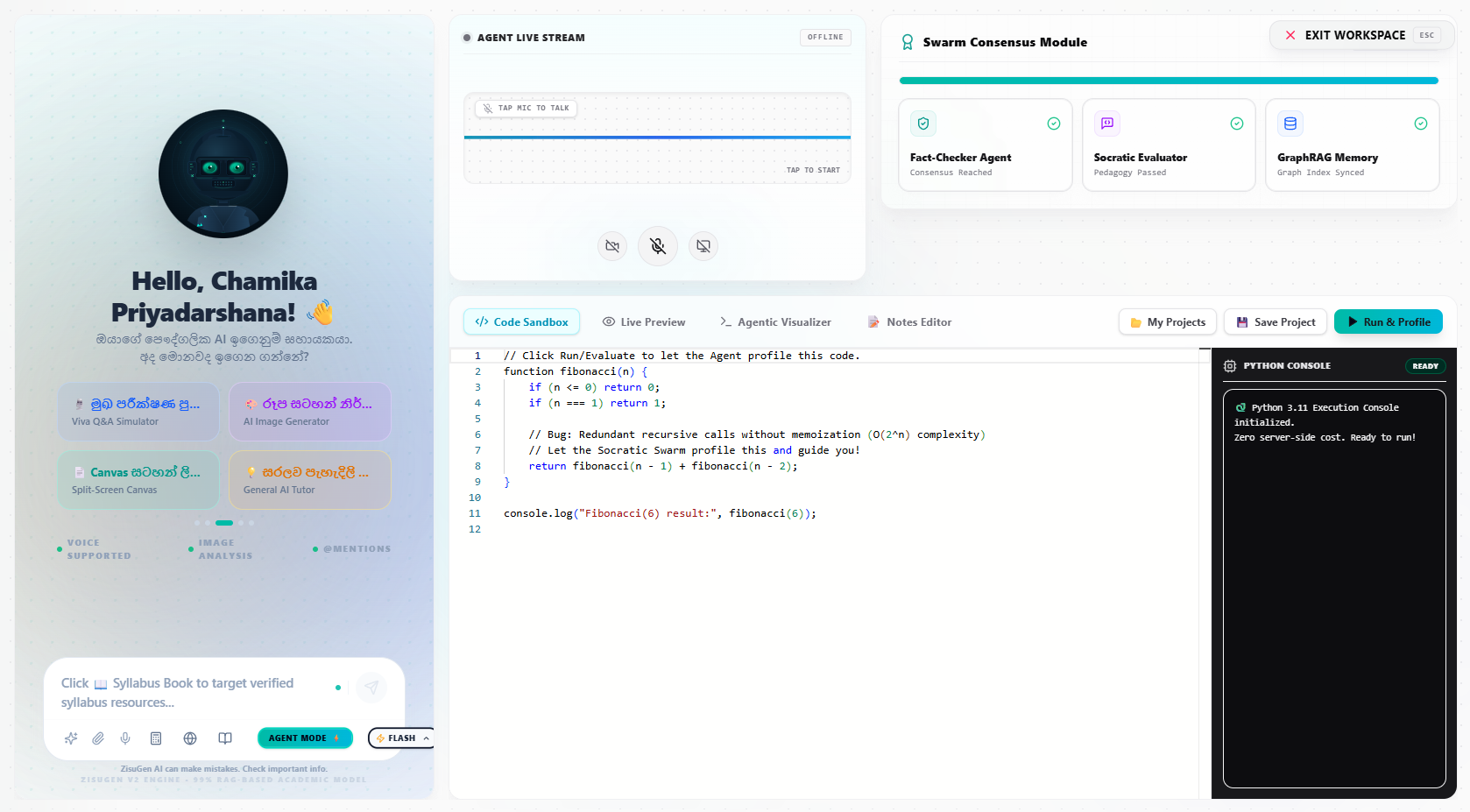1470x812 pixels.
Task: Select the active teal carousel indicator
Action: (224, 523)
